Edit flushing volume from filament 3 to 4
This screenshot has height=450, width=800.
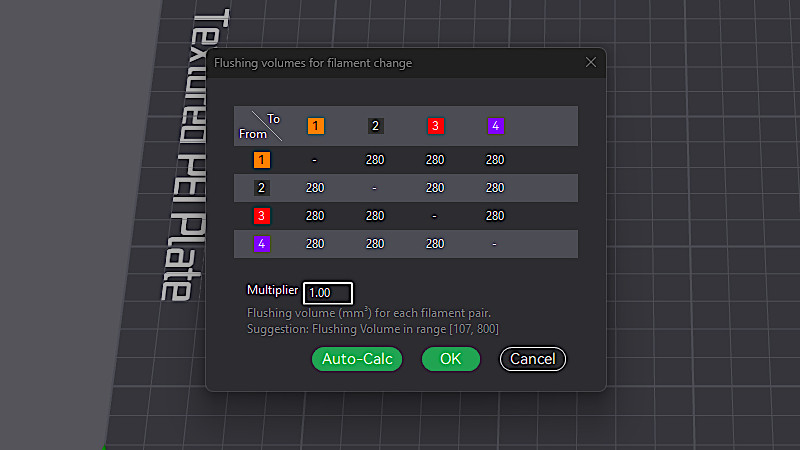495,216
